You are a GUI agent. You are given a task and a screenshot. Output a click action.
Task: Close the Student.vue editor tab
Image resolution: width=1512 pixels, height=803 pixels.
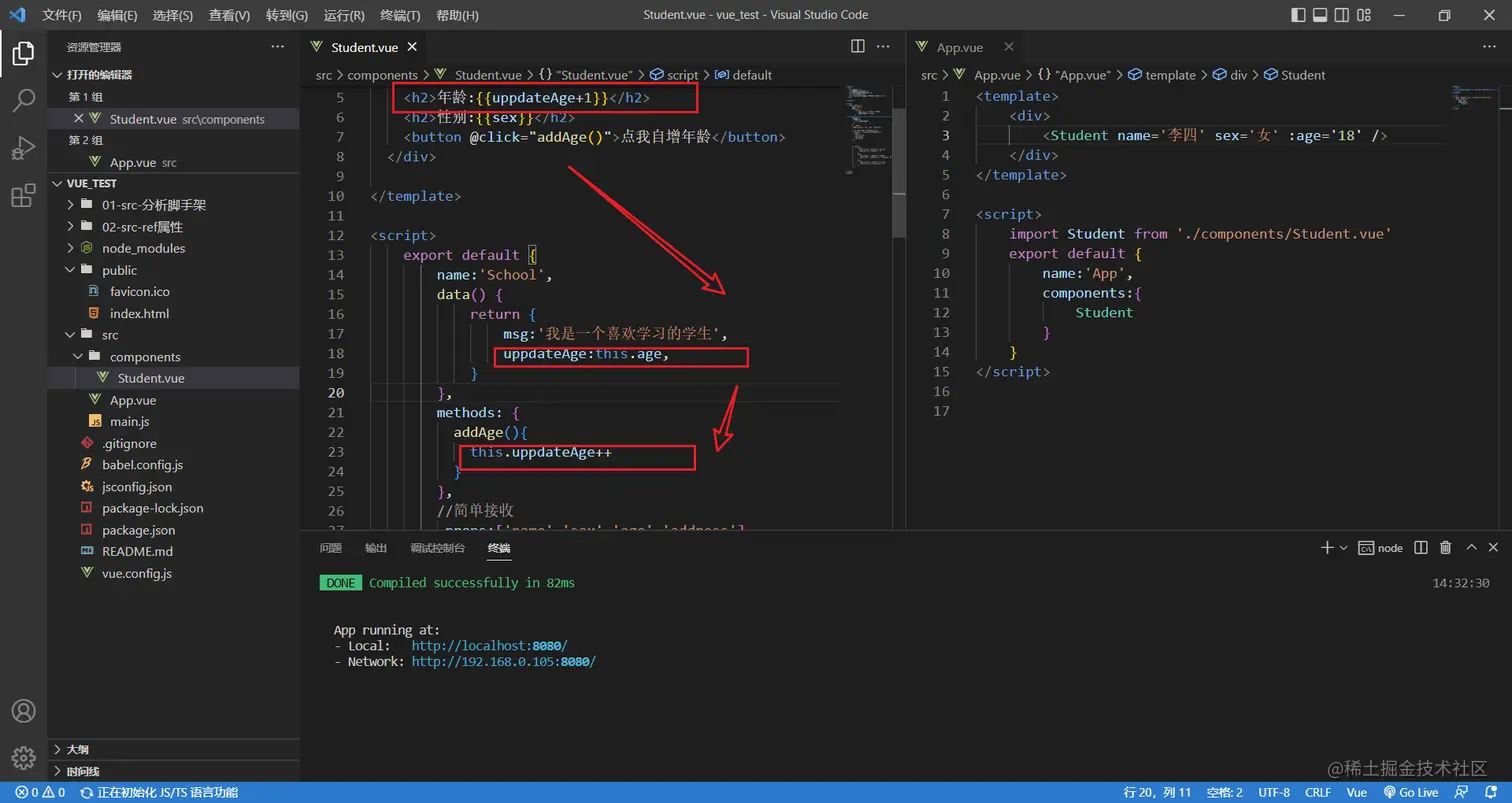click(x=412, y=46)
